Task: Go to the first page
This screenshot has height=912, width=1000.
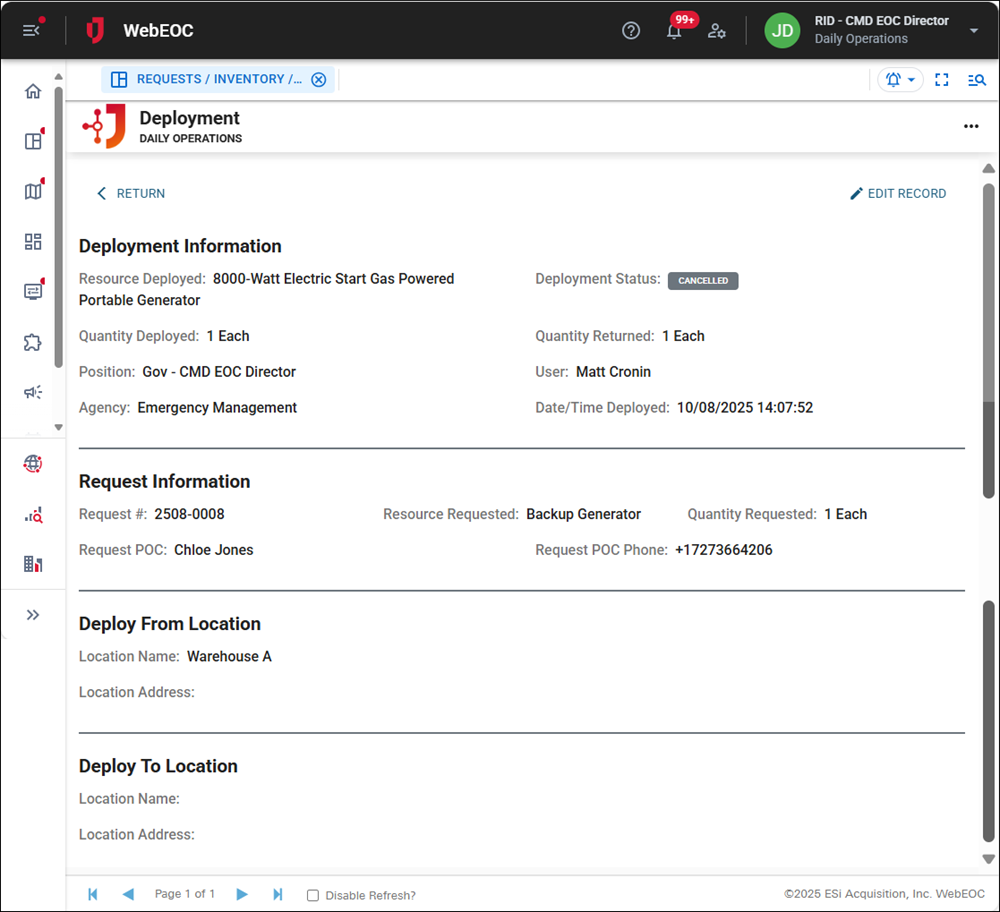Action: click(x=92, y=894)
